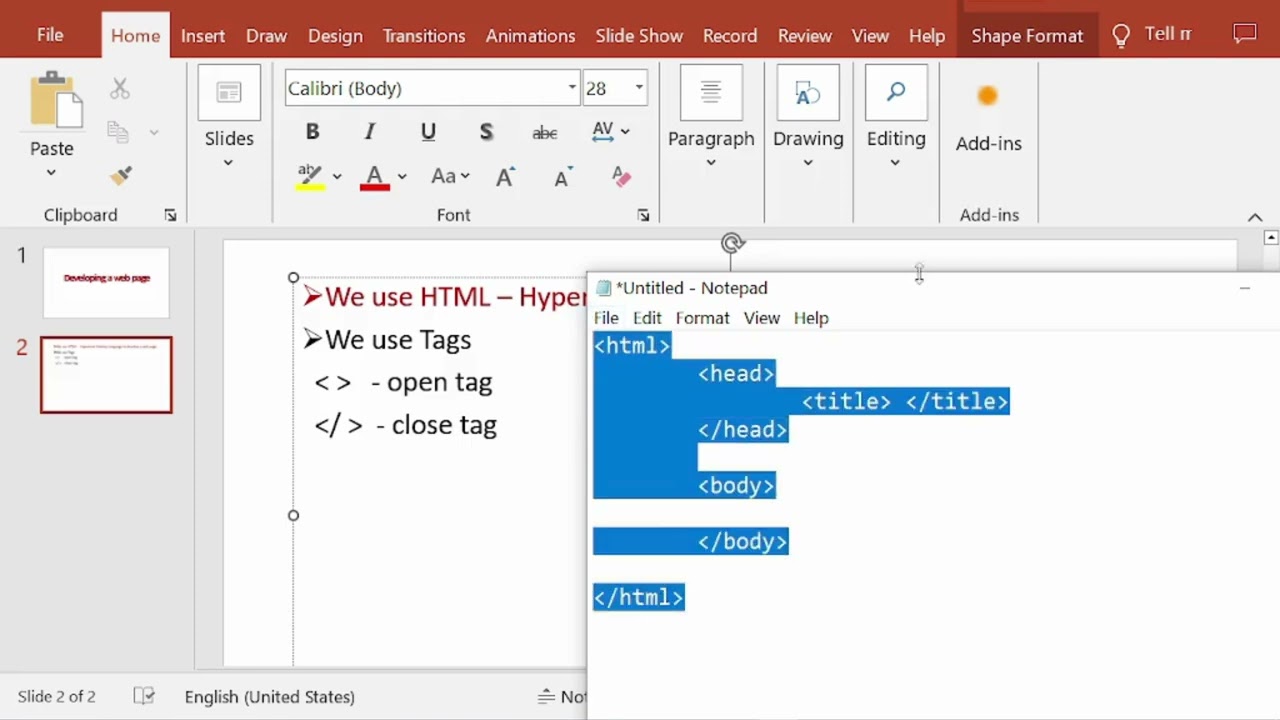This screenshot has height=720, width=1280.
Task: Open Notepad View menu
Action: pyautogui.click(x=761, y=318)
